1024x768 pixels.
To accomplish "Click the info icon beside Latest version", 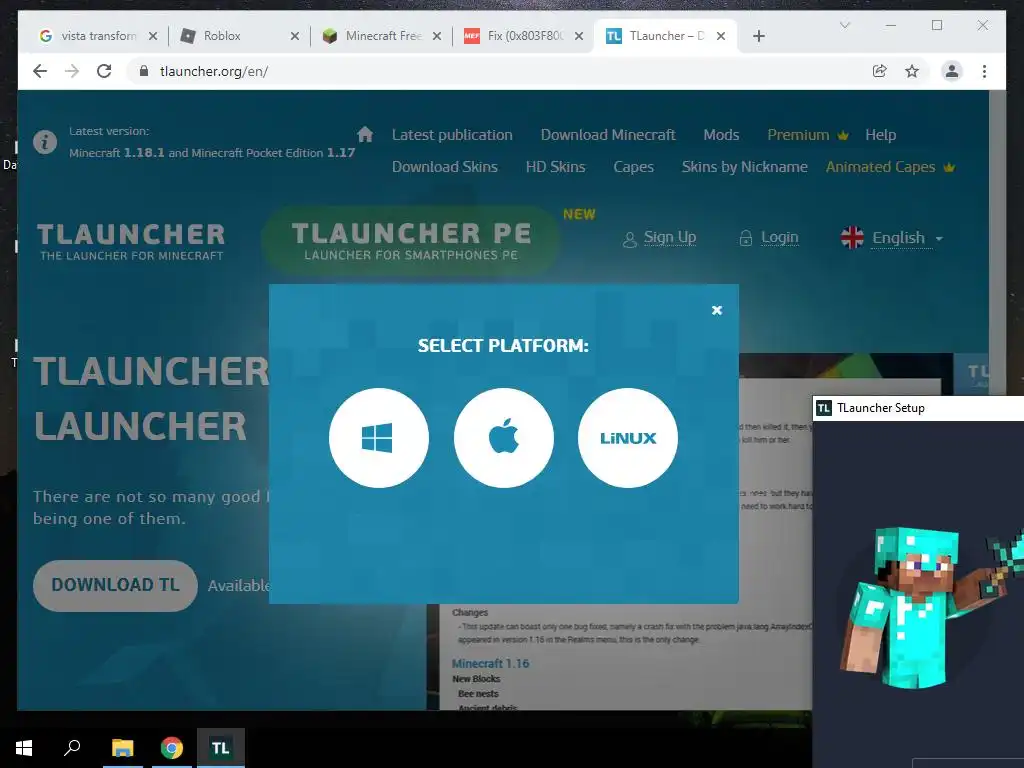I will click(45, 142).
